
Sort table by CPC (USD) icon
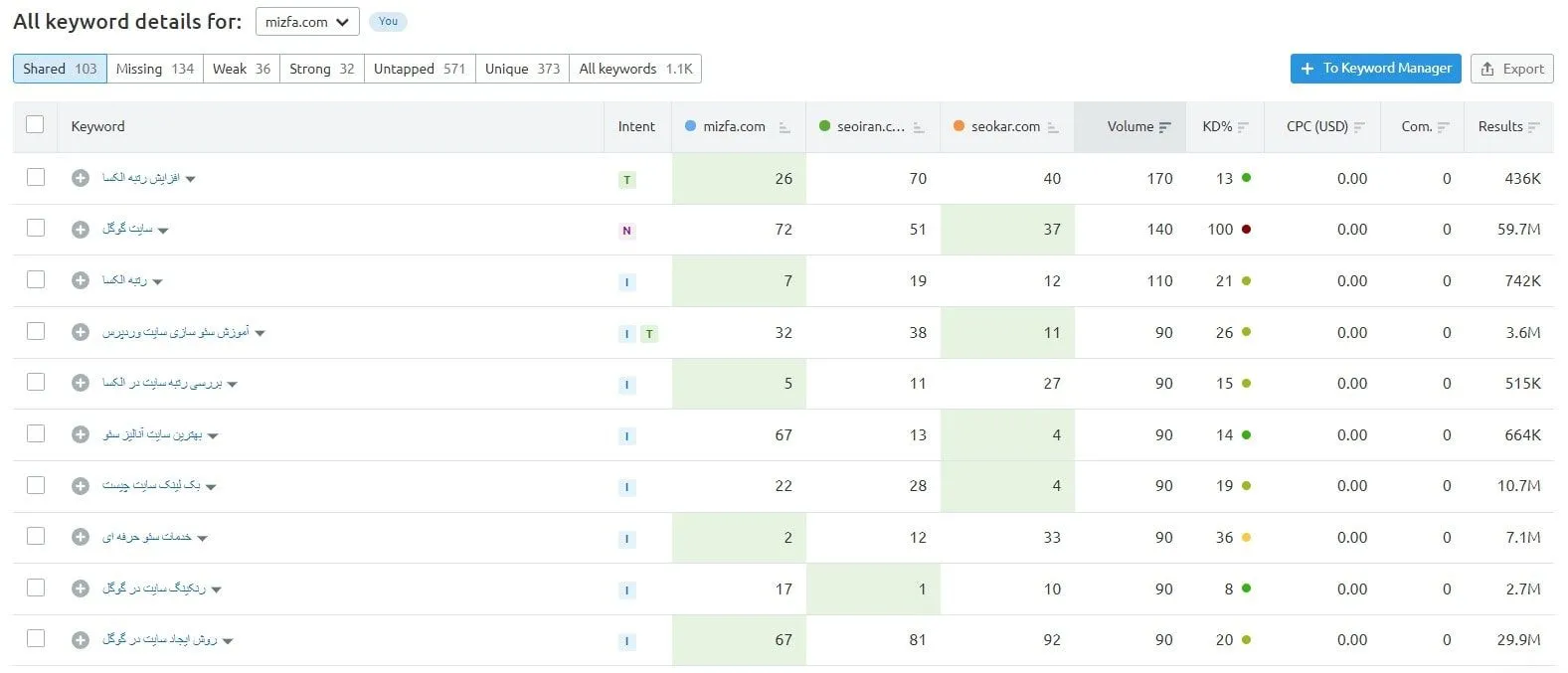(1359, 127)
